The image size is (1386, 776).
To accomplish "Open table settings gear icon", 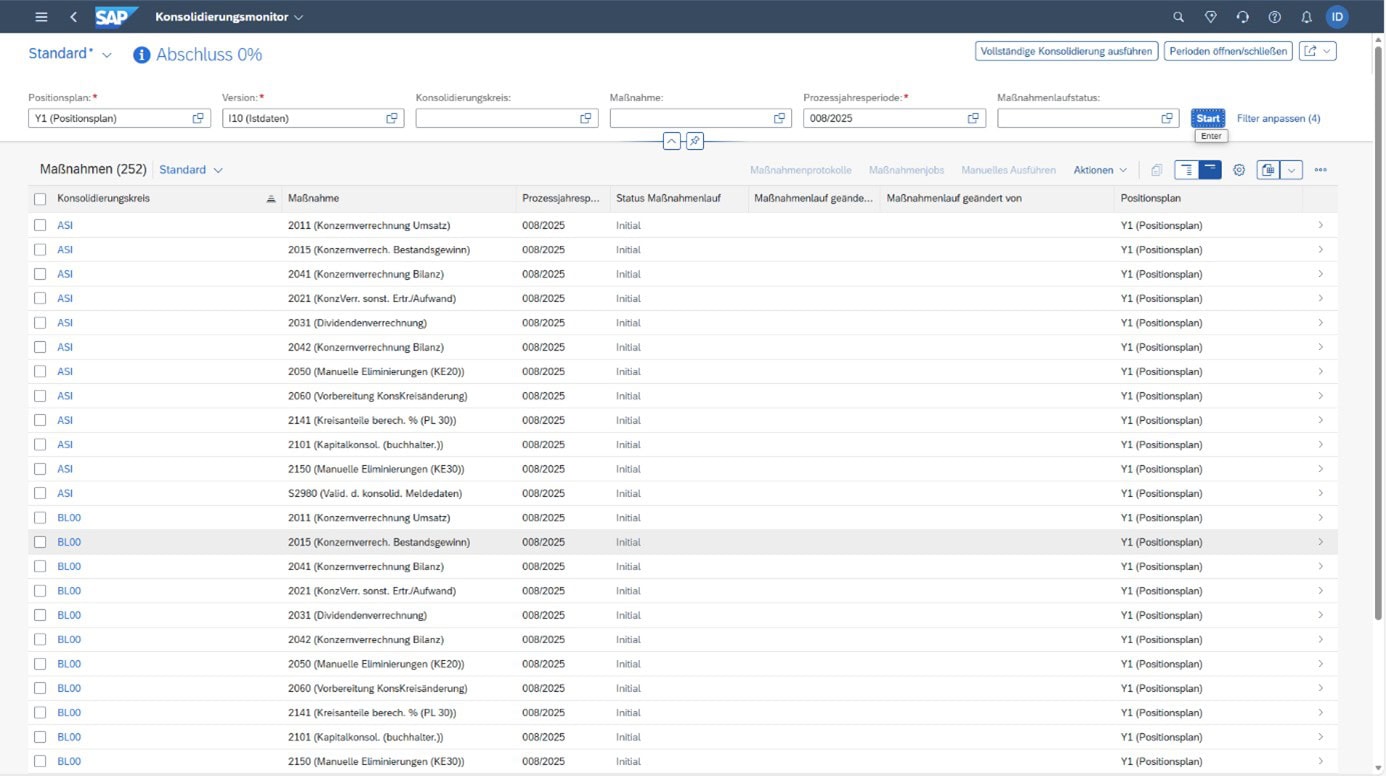I will point(1239,170).
